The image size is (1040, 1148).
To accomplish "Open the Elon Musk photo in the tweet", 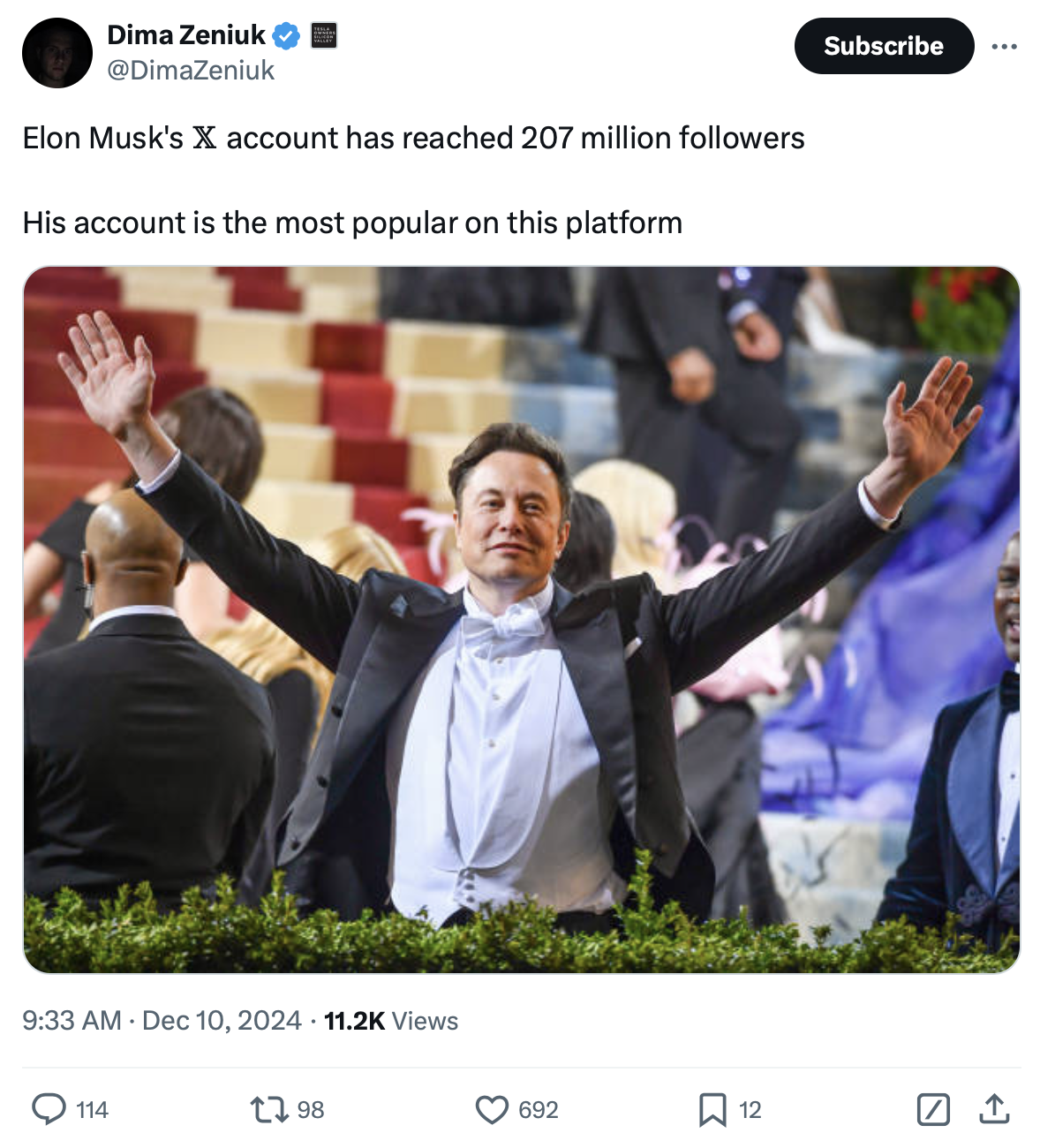I will (521, 619).
